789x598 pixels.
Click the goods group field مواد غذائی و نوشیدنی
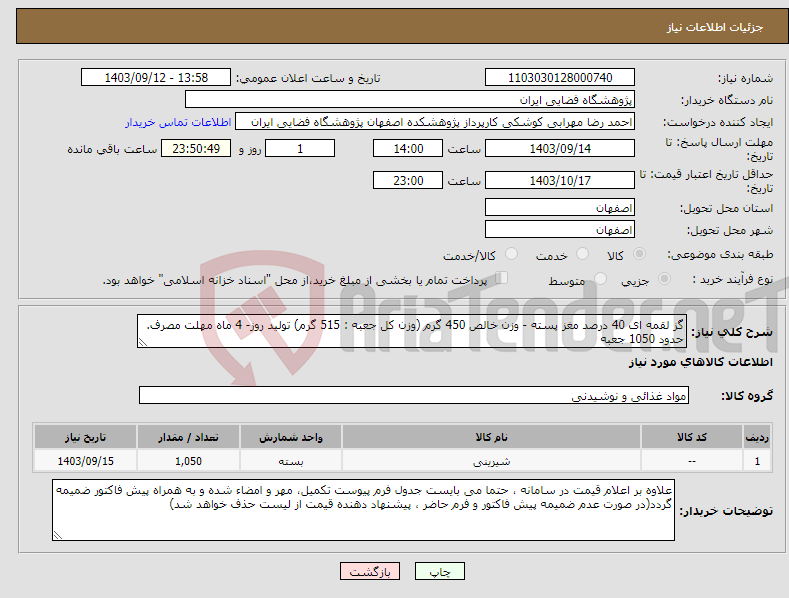click(x=414, y=396)
